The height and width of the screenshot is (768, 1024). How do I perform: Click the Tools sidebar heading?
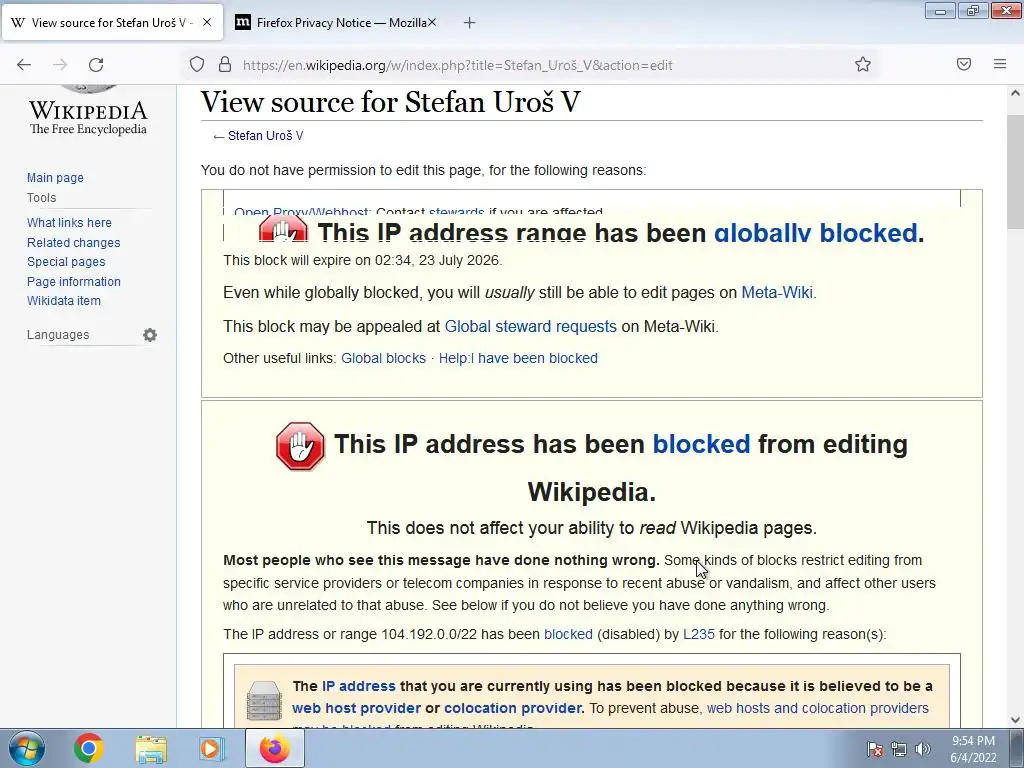coord(42,198)
